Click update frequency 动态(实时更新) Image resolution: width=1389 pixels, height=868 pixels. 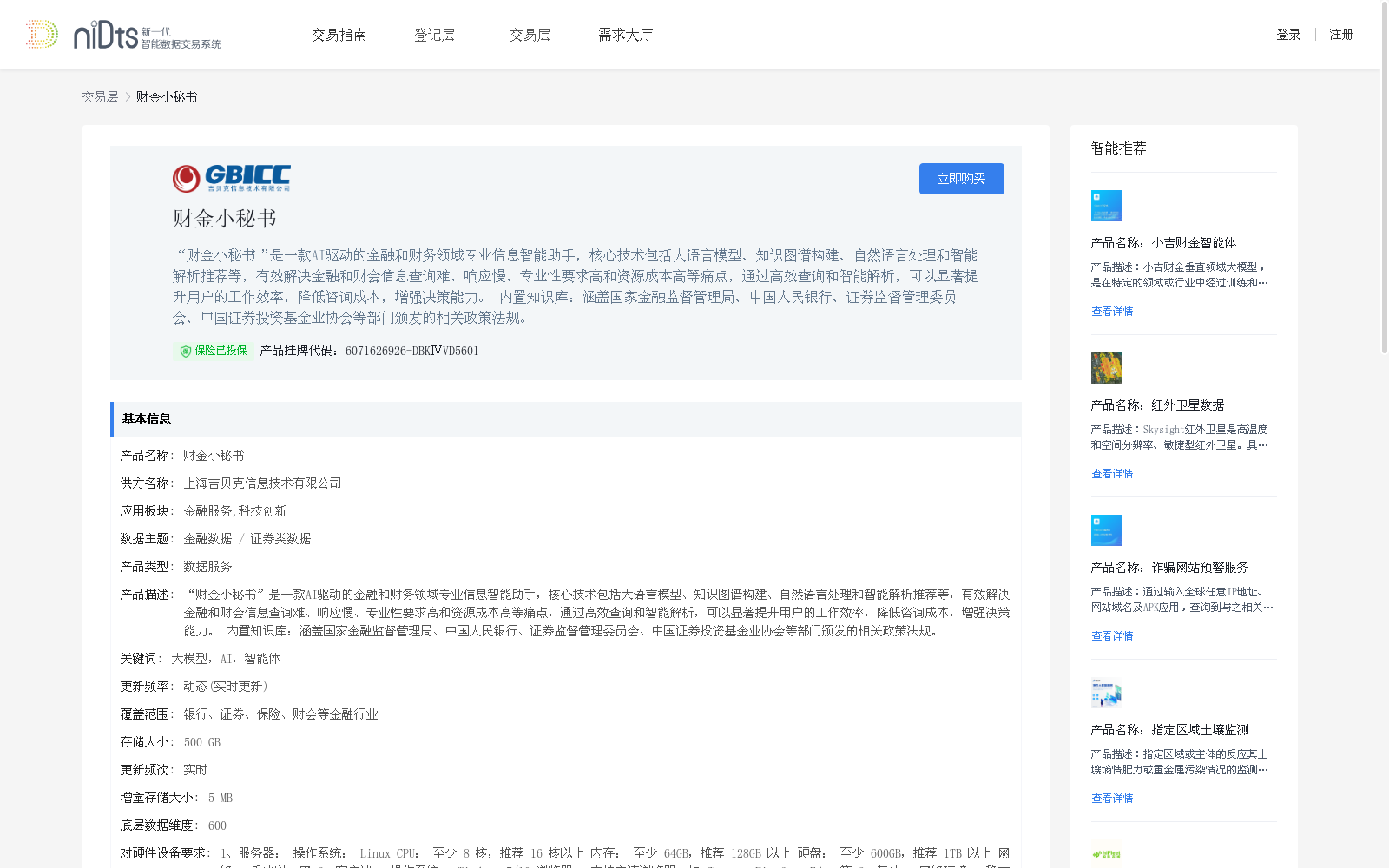pyautogui.click(x=226, y=687)
